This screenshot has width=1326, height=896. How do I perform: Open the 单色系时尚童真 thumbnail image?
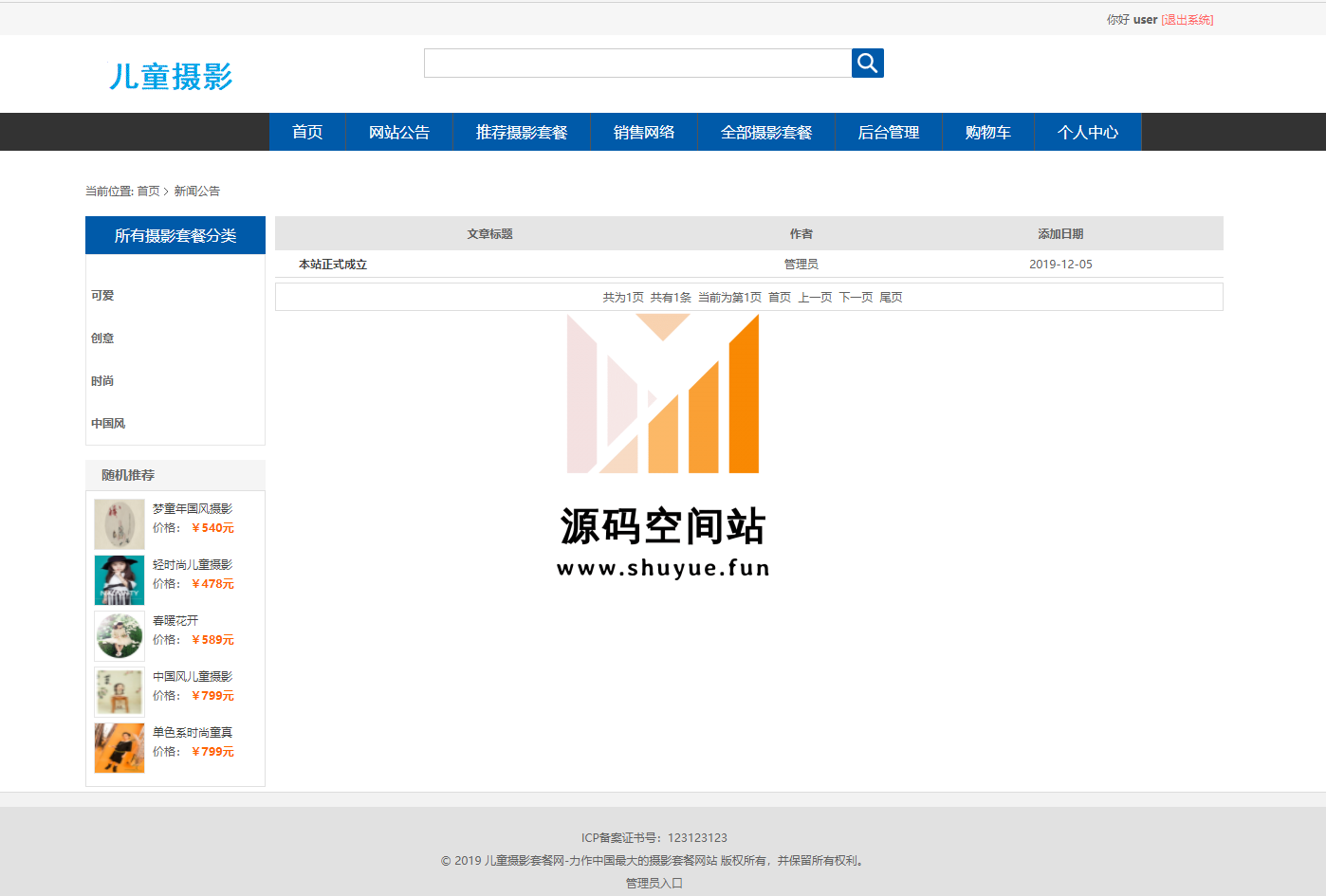coord(120,748)
